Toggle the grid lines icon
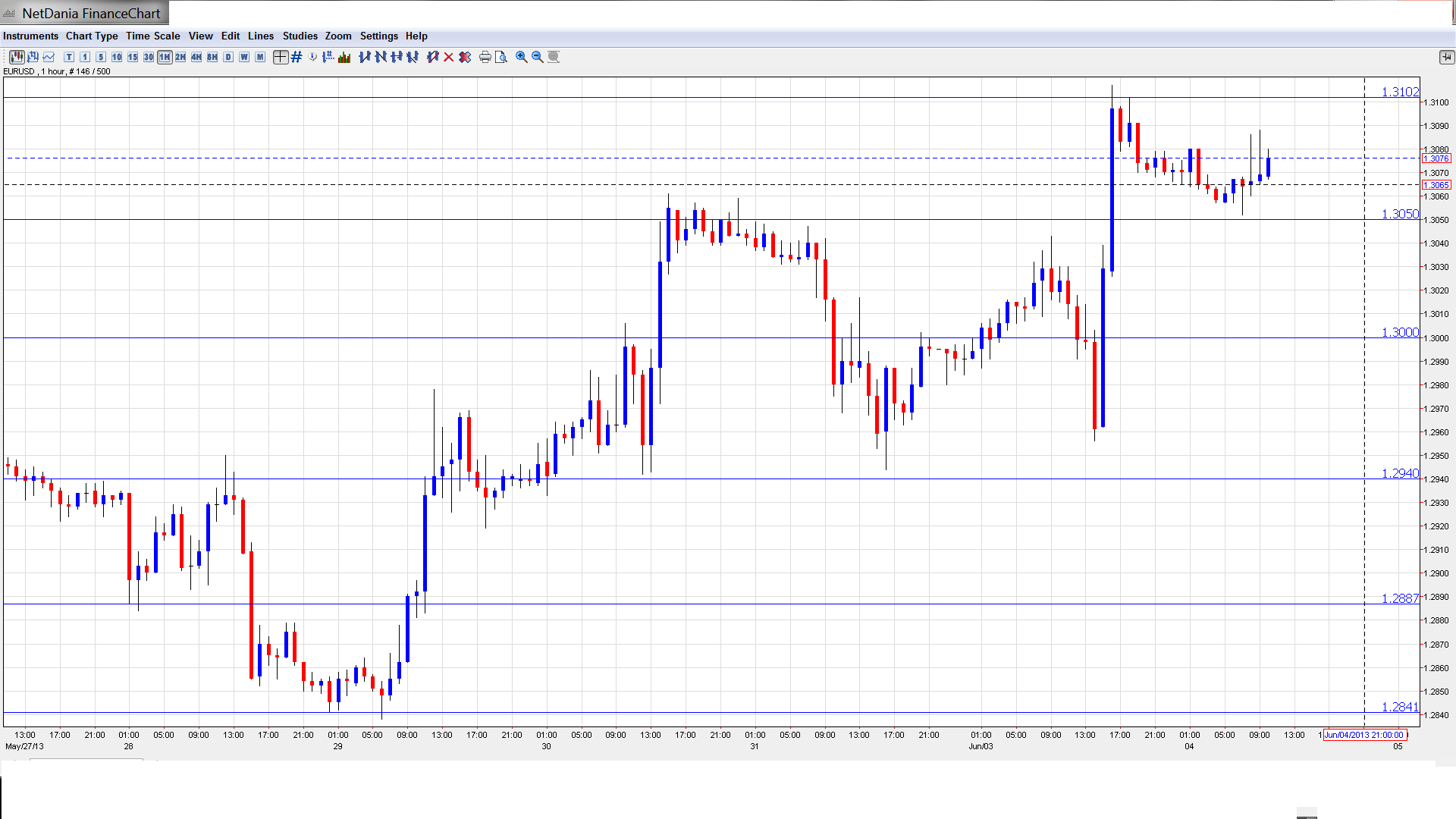Viewport: 1456px width, 819px height. [297, 57]
